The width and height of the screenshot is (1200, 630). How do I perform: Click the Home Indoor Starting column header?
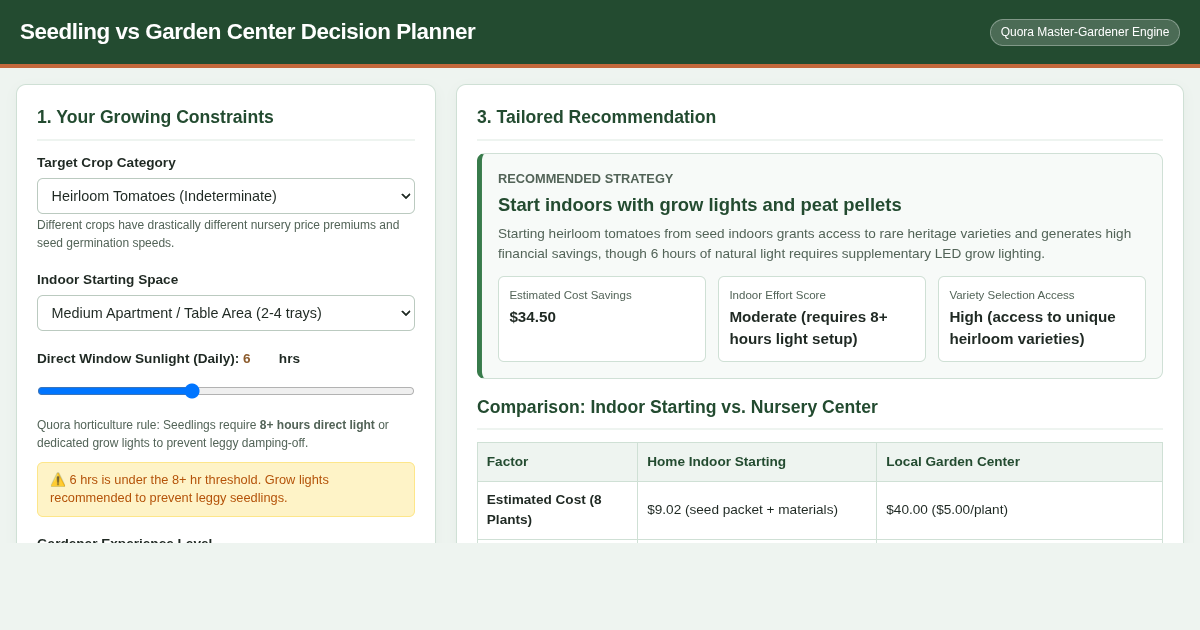tap(757, 462)
